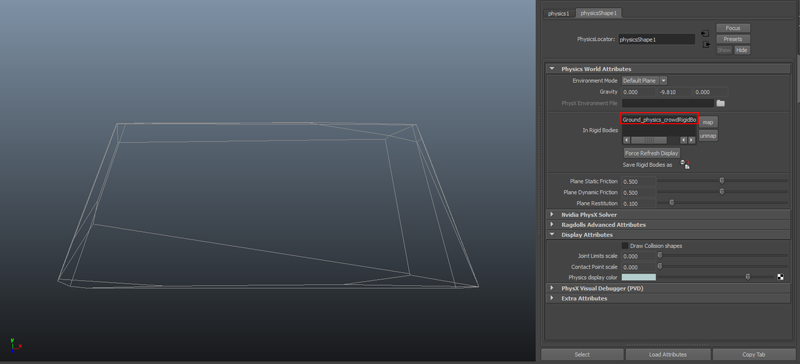The image size is (800, 364).
Task: Click the input connection arrow icon beside PhysicsLocator
Action: (705, 33)
